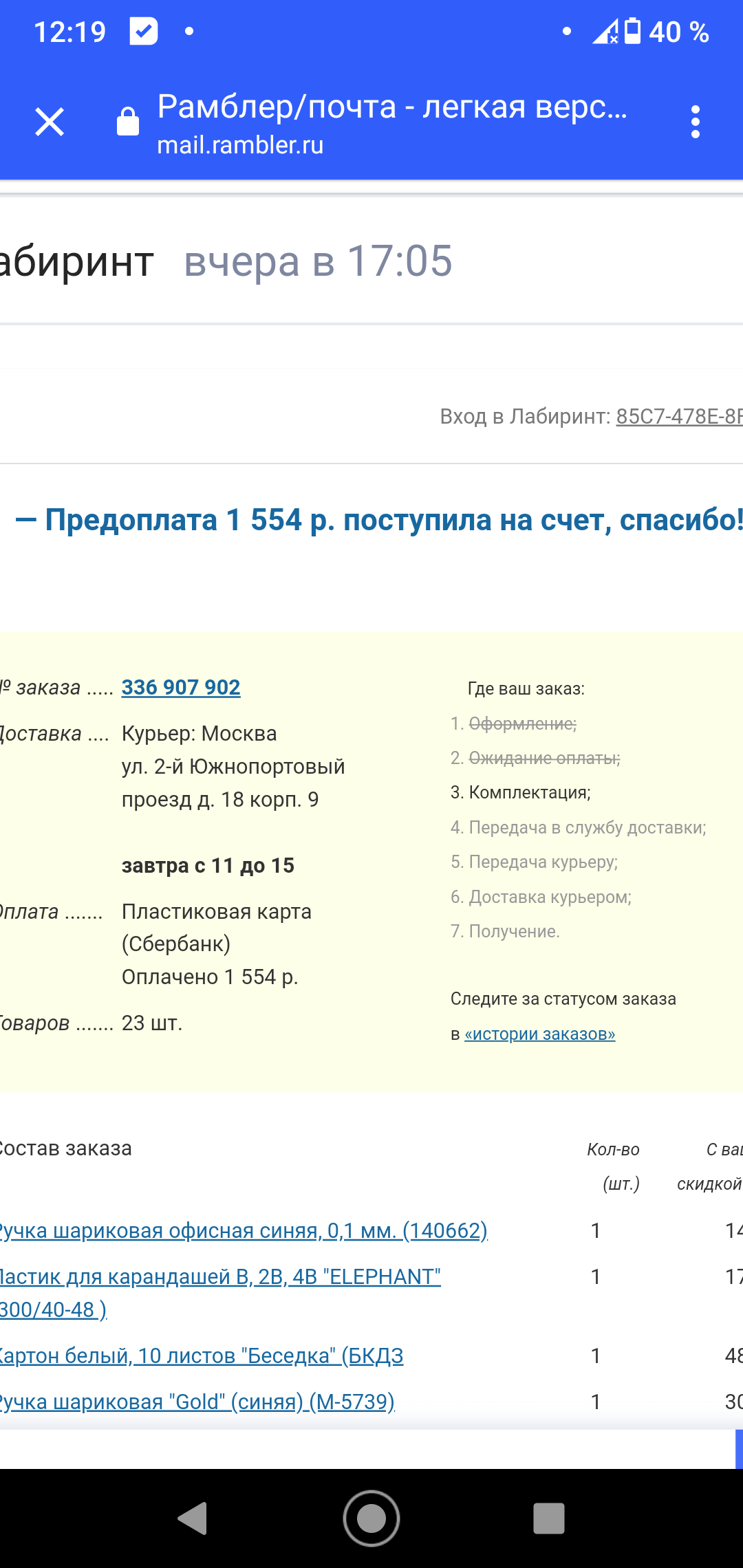Open 'Картон белый, 10 листов Беседка' item
Viewport: 743px width, 1568px height.
coord(201,1355)
